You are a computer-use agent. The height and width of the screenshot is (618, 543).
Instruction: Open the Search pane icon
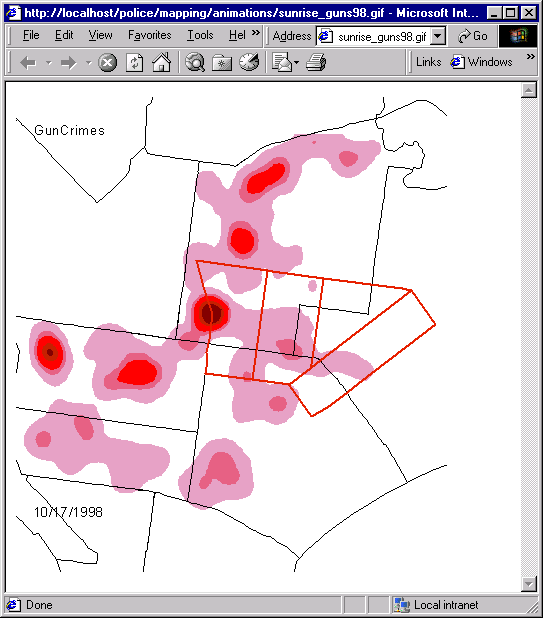(x=195, y=62)
